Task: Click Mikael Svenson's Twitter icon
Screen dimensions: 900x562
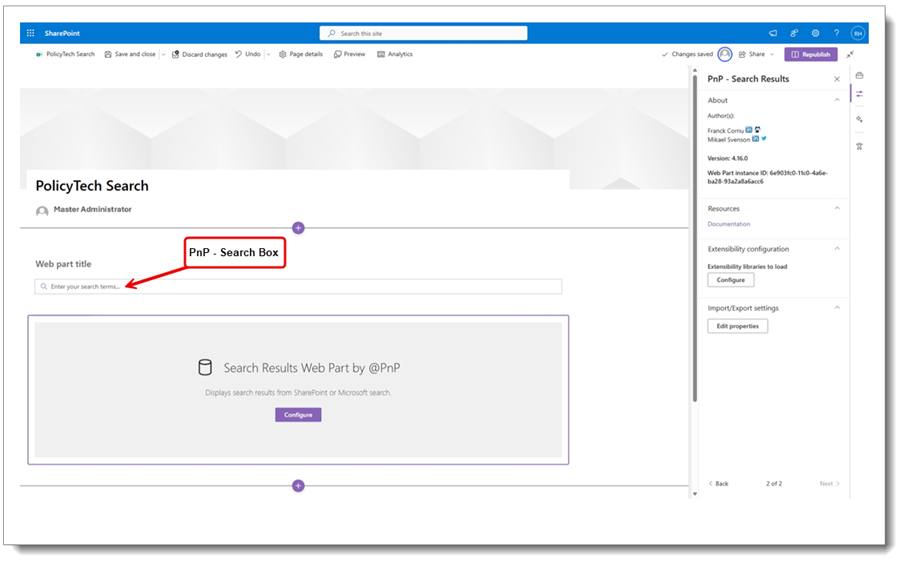Action: pyautogui.click(x=764, y=139)
